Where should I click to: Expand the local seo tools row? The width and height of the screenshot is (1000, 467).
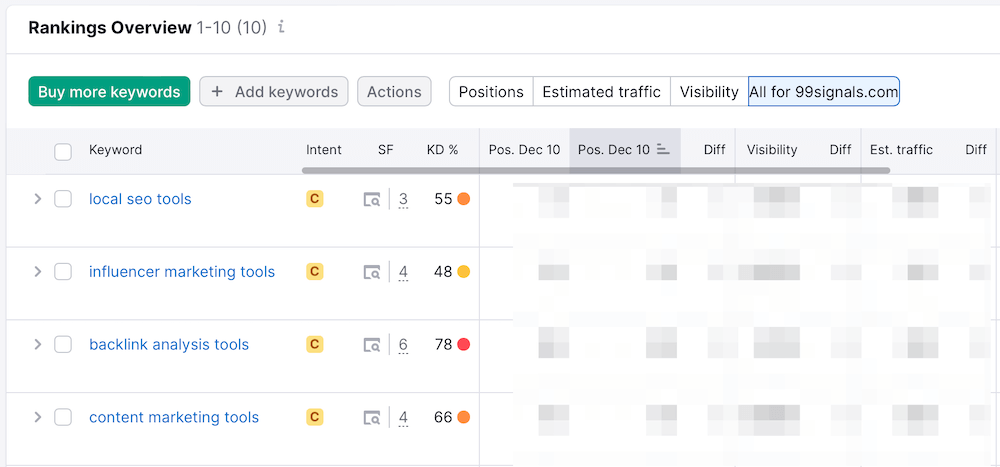click(37, 199)
